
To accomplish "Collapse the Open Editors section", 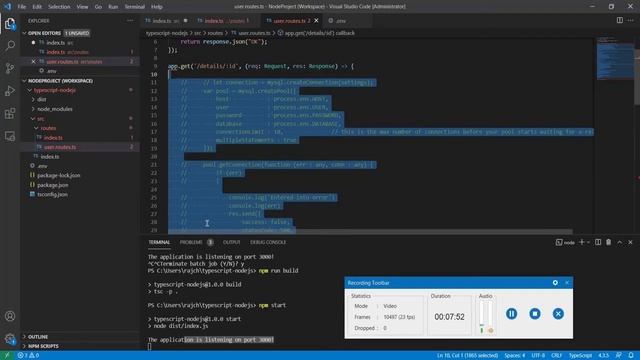I will (24, 33).
